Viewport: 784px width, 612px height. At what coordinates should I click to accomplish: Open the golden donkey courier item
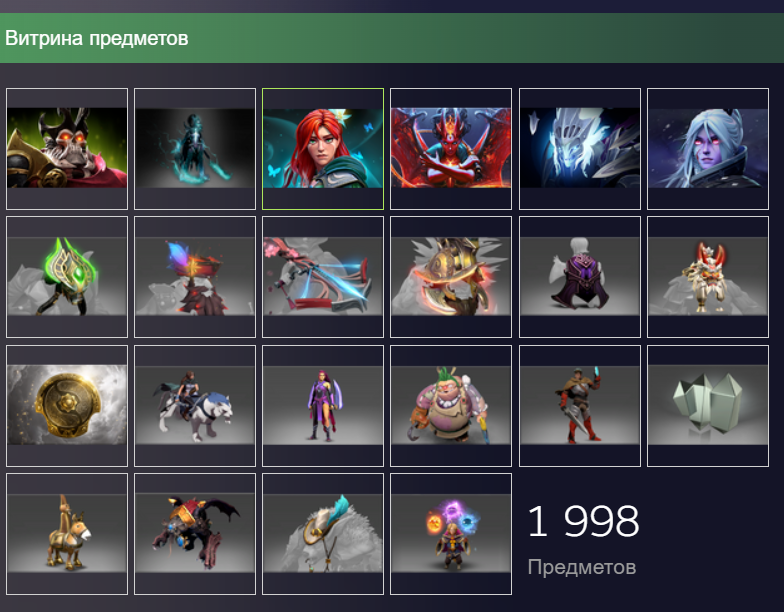click(67, 534)
